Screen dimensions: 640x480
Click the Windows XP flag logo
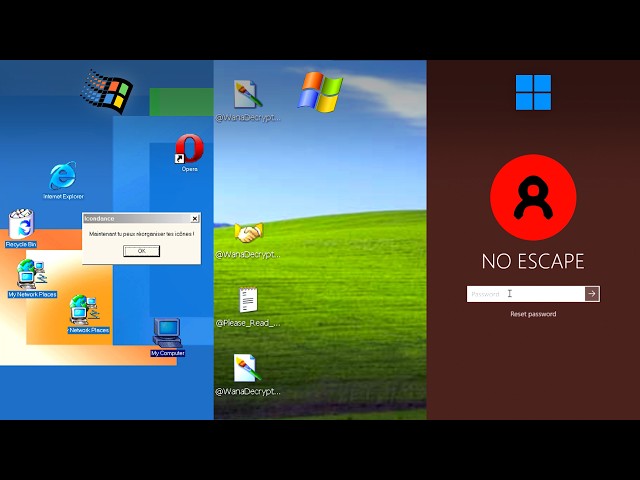click(x=320, y=91)
